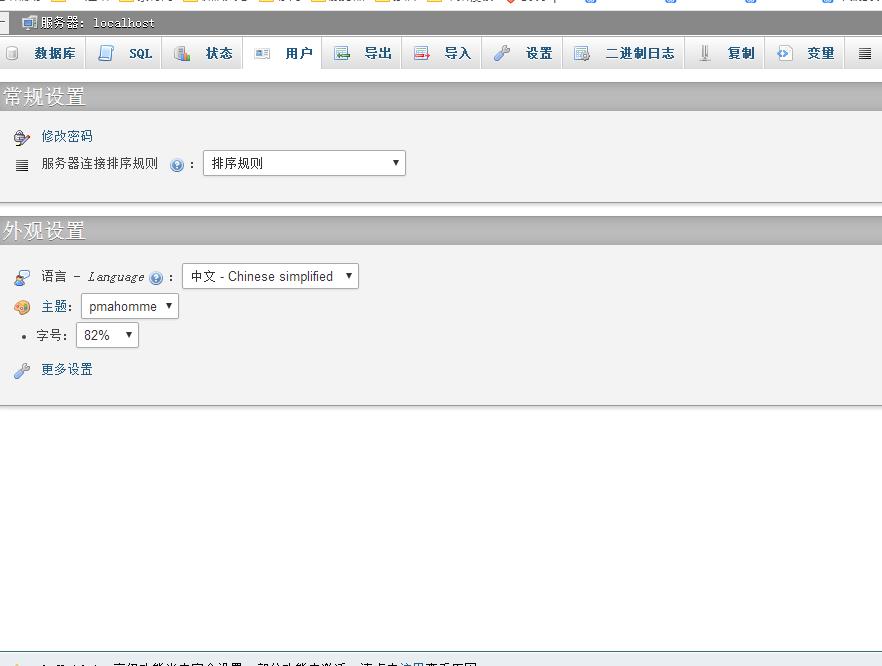Open the 82% font size dropdown
The width and height of the screenshot is (882, 666).
(x=107, y=335)
